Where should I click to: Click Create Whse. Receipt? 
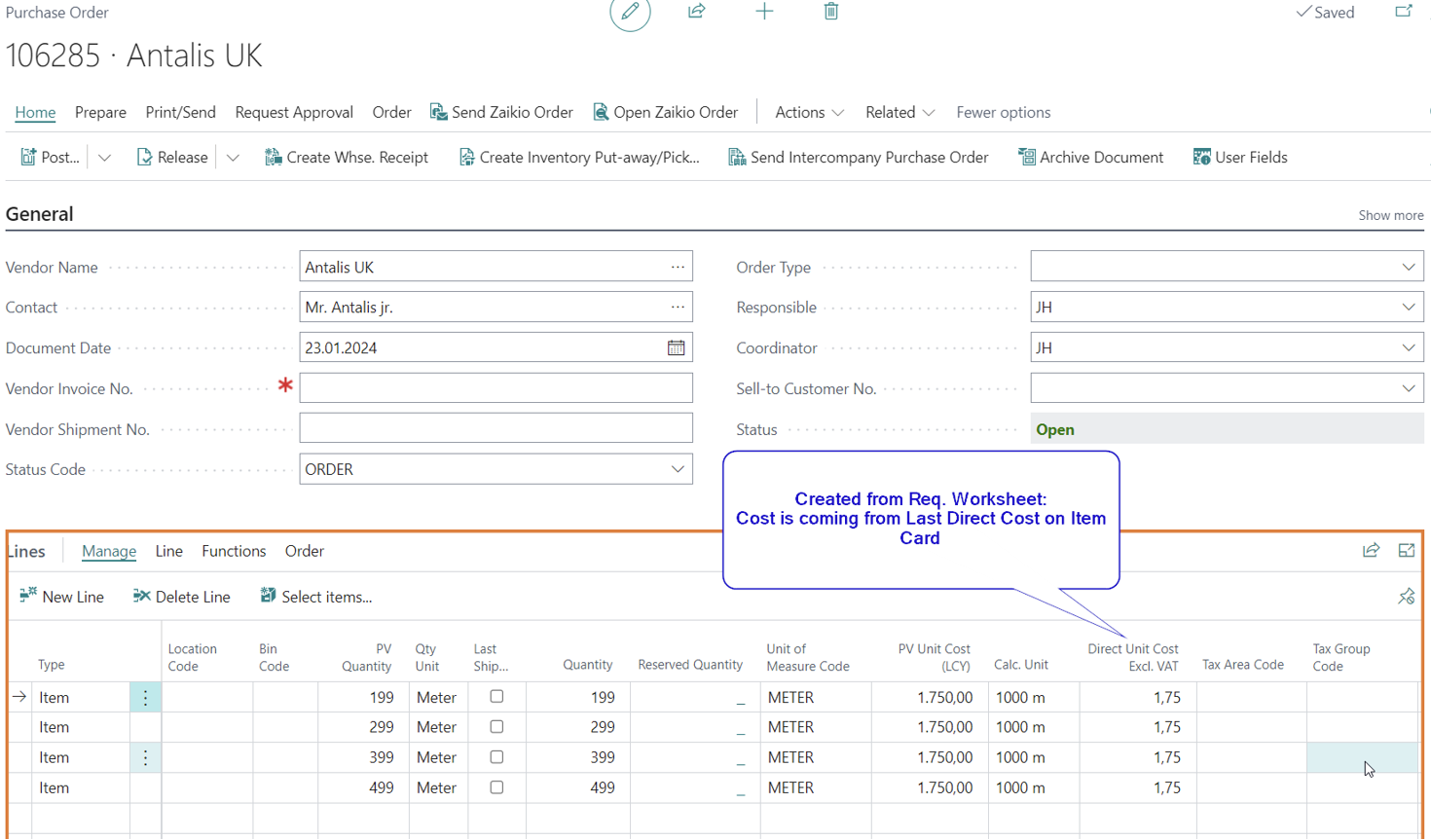click(x=346, y=157)
